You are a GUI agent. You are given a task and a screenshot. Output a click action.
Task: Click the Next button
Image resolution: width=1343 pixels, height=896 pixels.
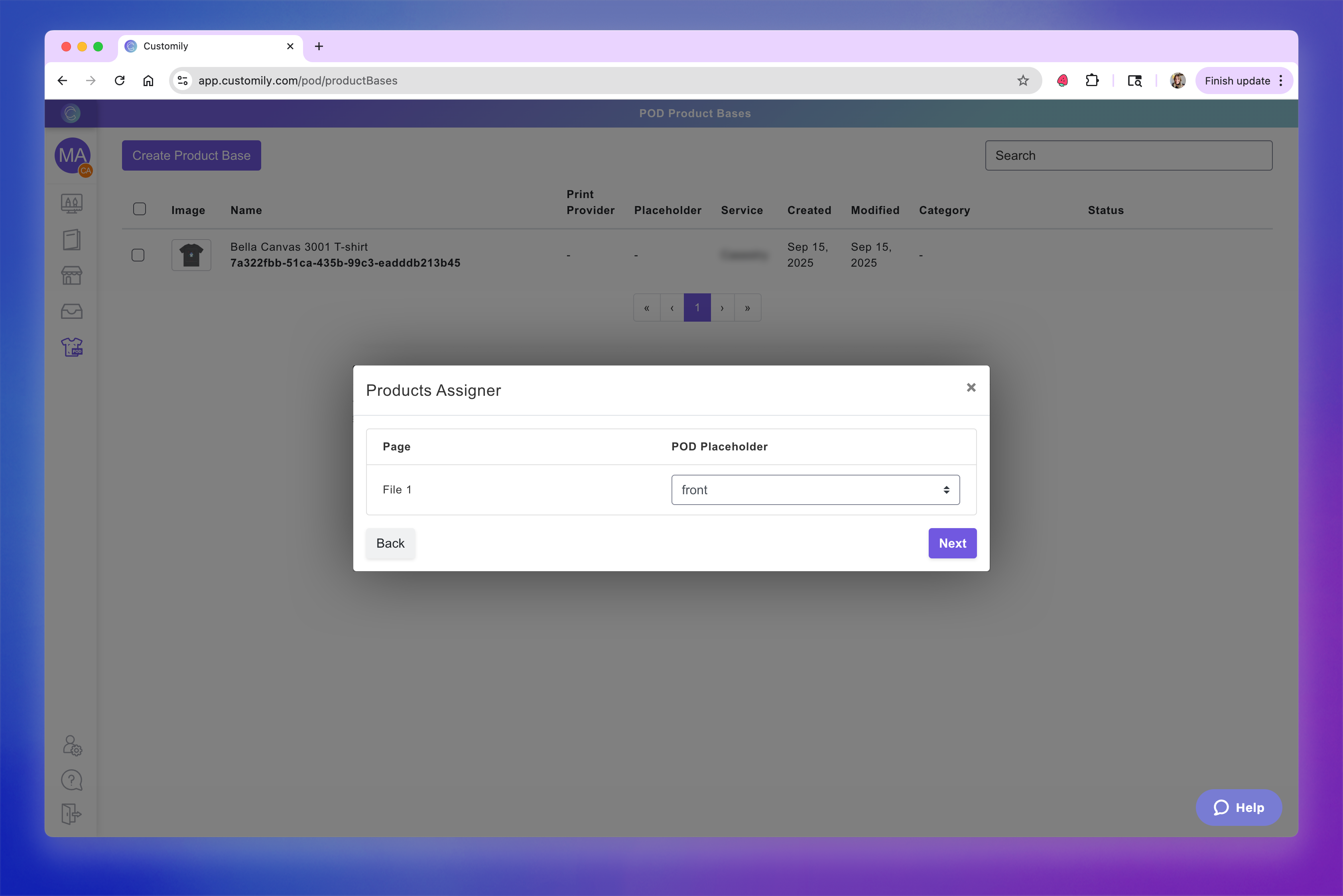(x=952, y=543)
